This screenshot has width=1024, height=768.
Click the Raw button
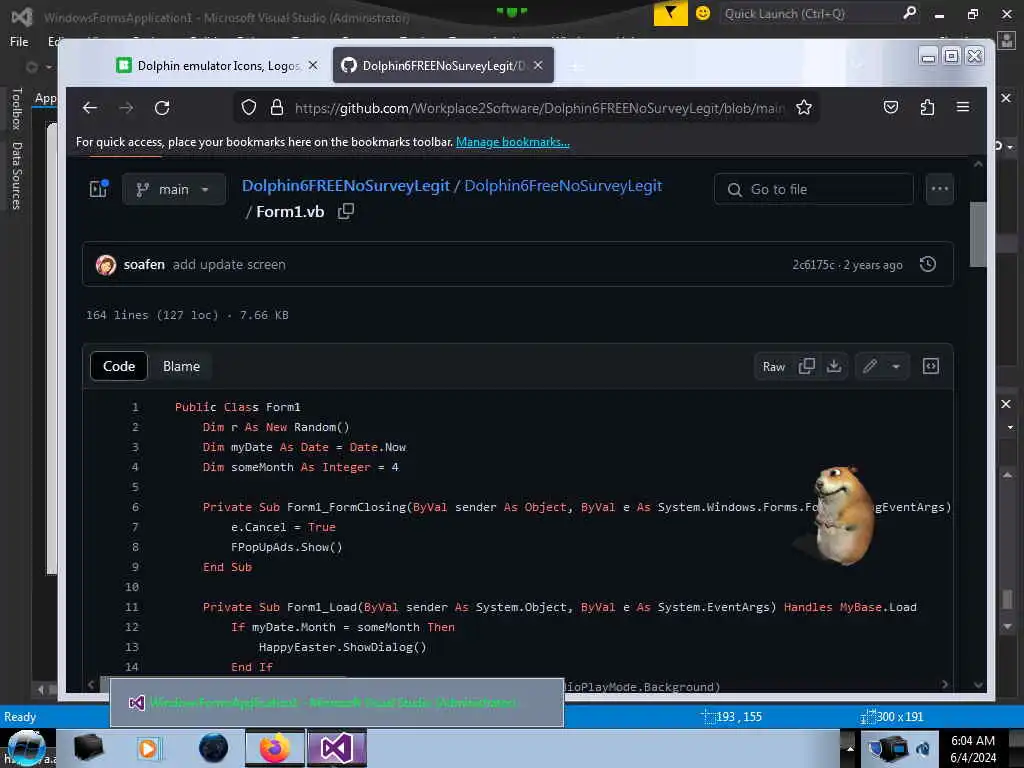[x=774, y=366]
